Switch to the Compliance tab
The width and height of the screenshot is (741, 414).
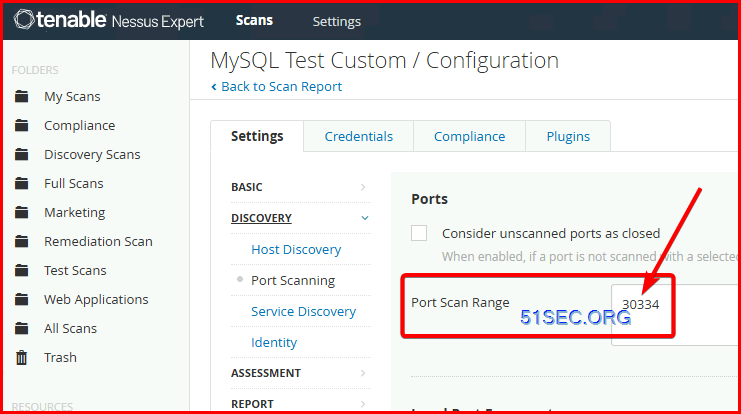coord(469,137)
